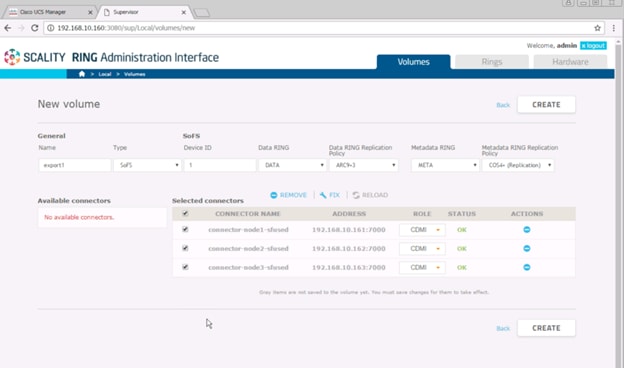Click the Volumes breadcrumb link
624x368 pixels.
tap(135, 74)
